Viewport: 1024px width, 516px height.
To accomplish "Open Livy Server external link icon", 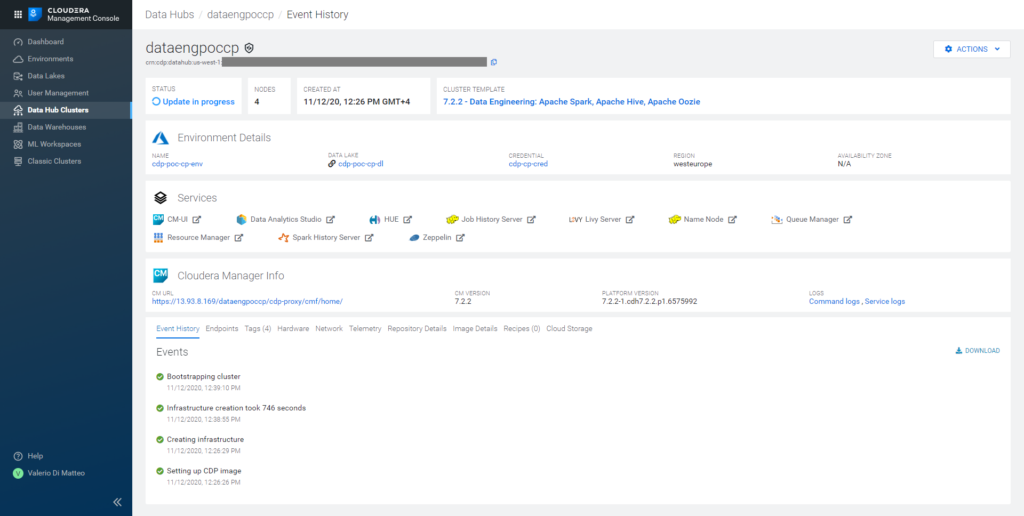I will pos(630,219).
